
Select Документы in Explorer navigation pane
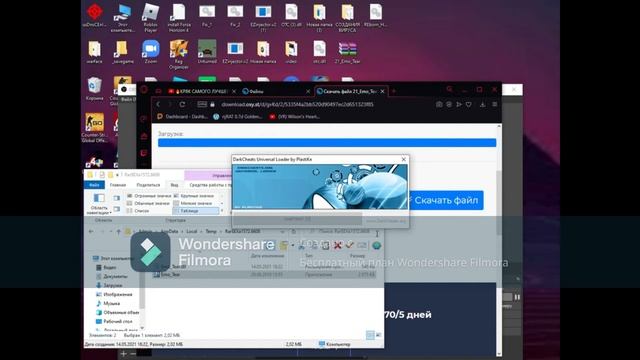111,276
